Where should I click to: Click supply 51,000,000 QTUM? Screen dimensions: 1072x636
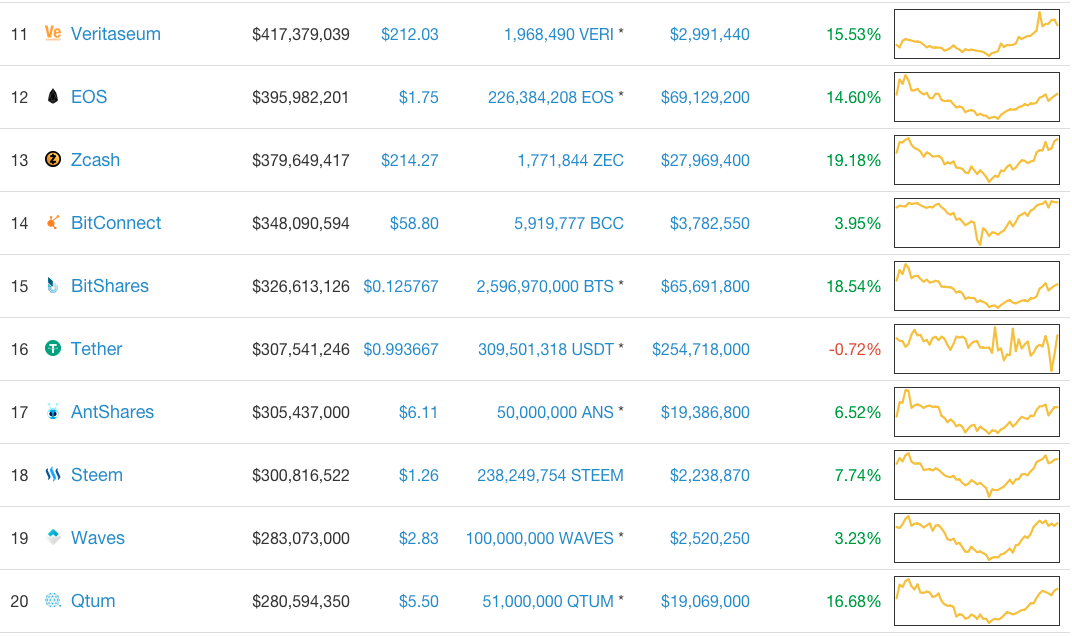tap(548, 600)
